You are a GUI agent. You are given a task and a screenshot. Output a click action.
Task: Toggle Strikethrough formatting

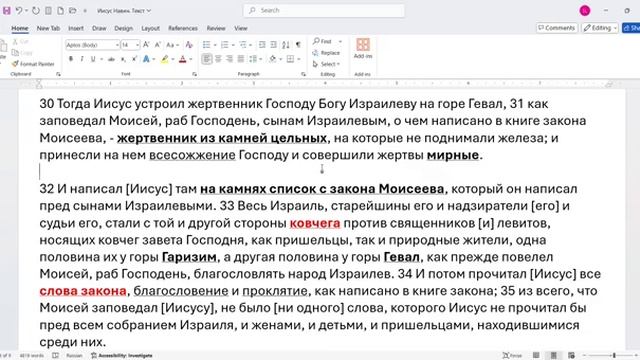coord(111,59)
